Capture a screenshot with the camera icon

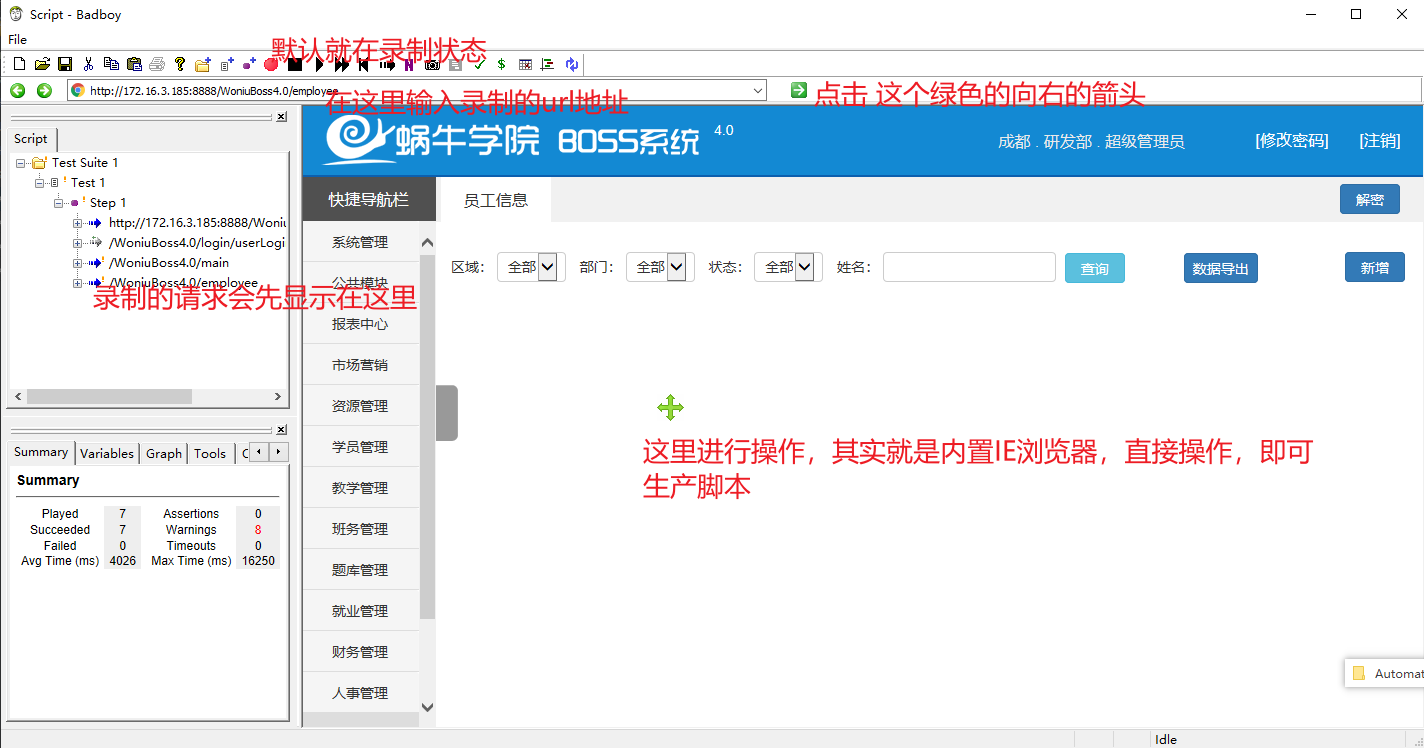[432, 65]
